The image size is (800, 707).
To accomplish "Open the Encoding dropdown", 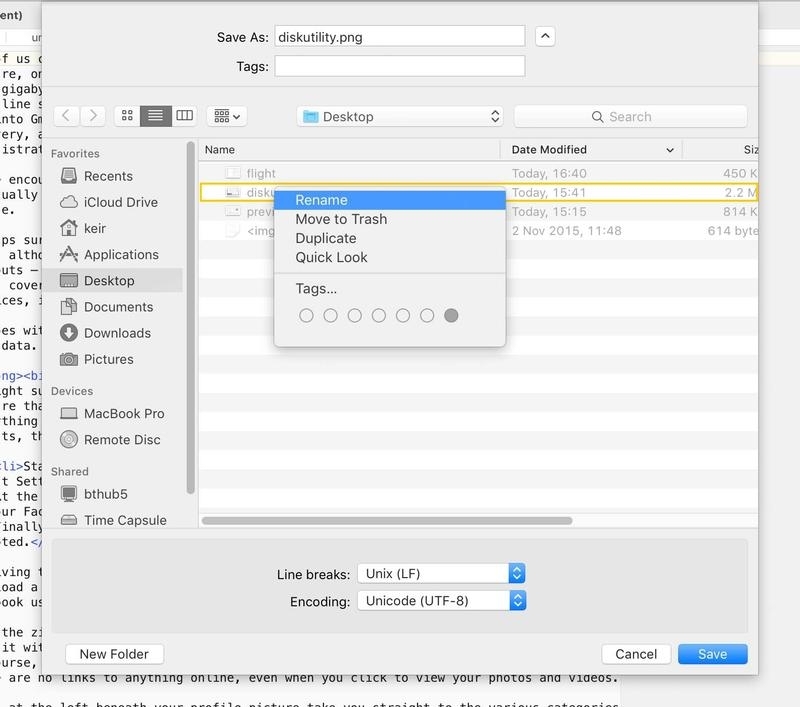I will coord(441,601).
